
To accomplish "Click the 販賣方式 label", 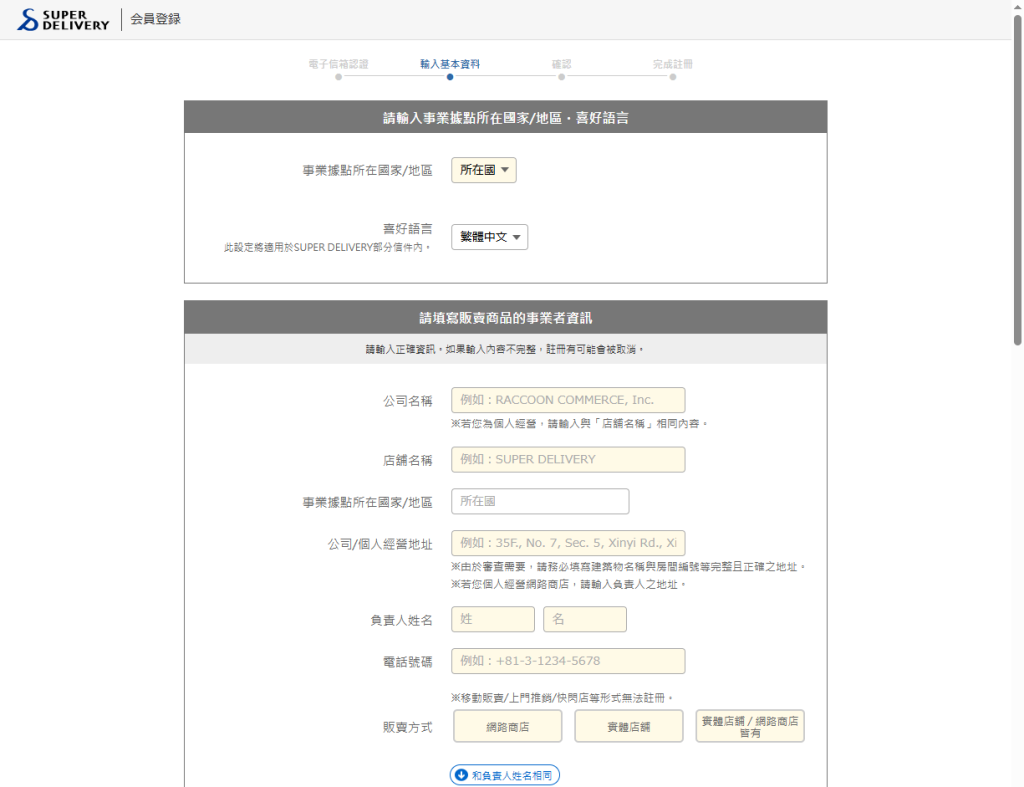I will pyautogui.click(x=408, y=727).
